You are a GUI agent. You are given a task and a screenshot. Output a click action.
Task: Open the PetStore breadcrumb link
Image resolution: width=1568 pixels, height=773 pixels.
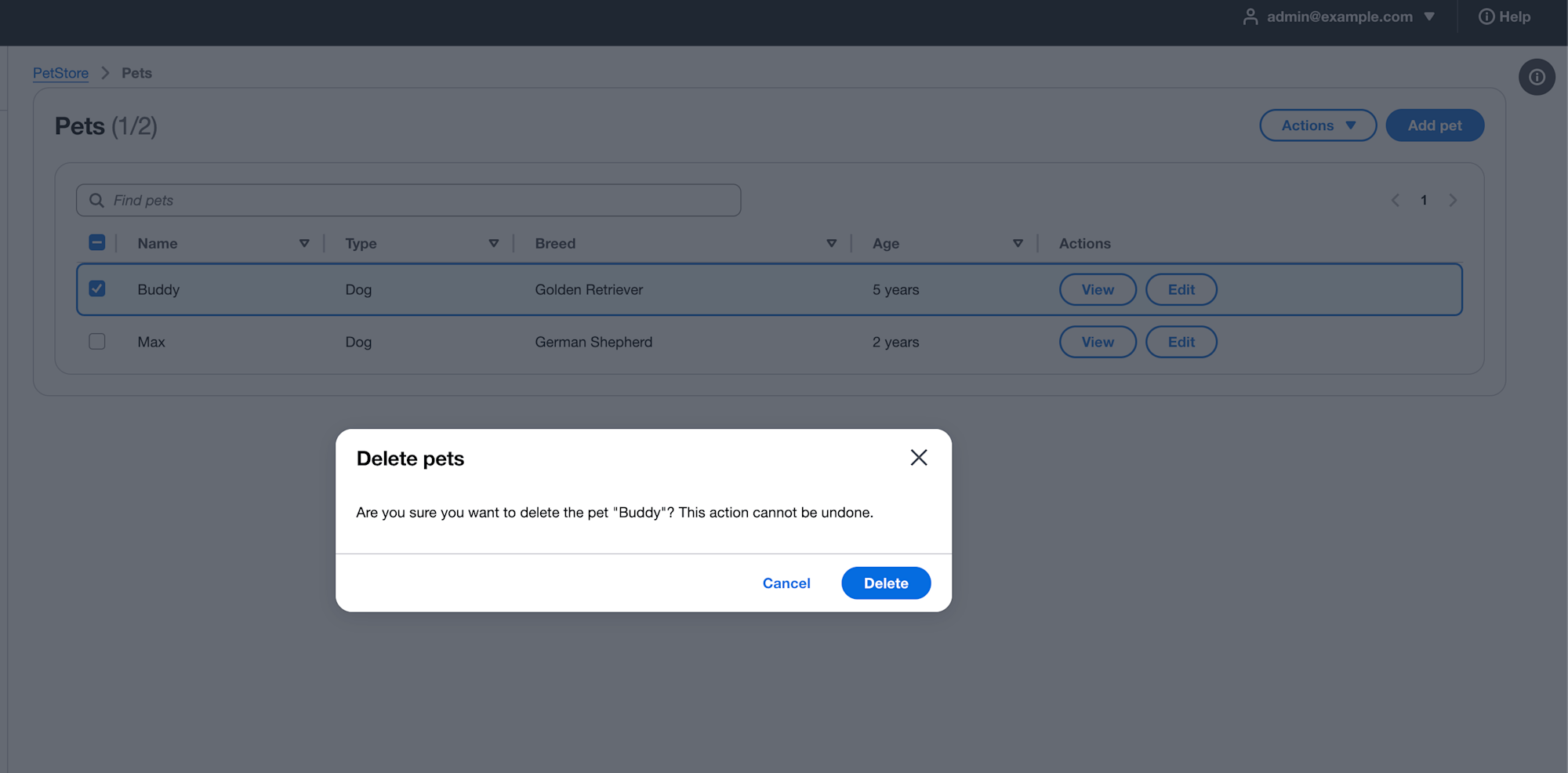click(x=60, y=73)
